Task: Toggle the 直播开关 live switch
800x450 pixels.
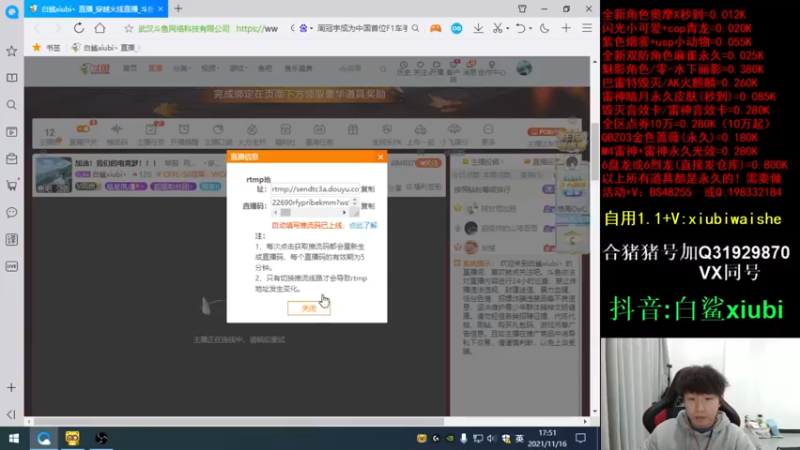Action: [83, 135]
